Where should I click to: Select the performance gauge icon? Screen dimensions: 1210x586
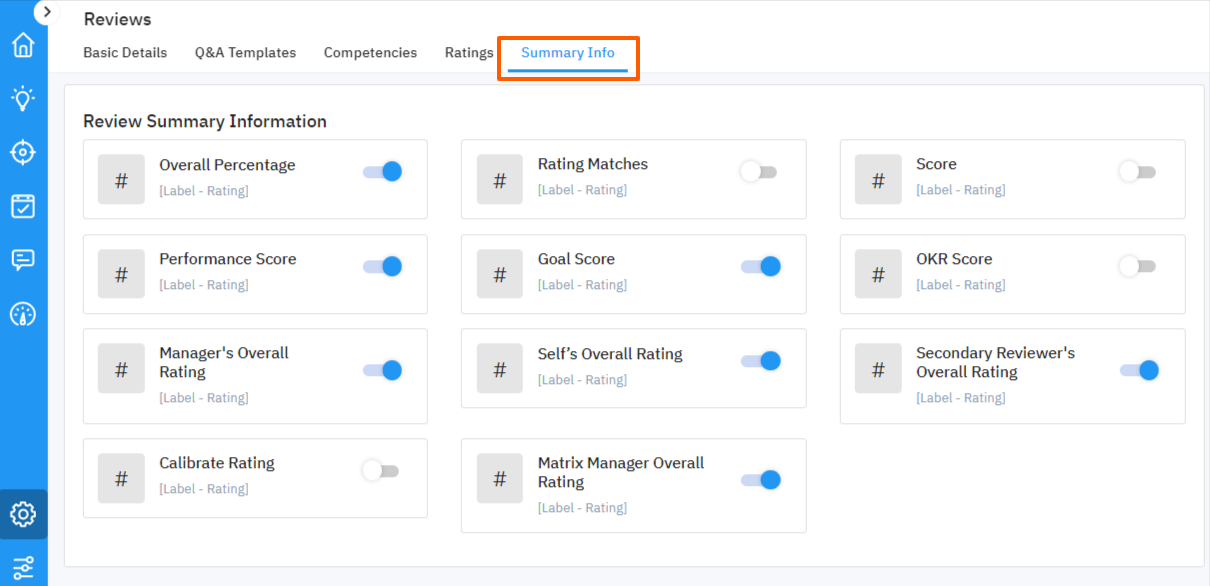point(24,314)
